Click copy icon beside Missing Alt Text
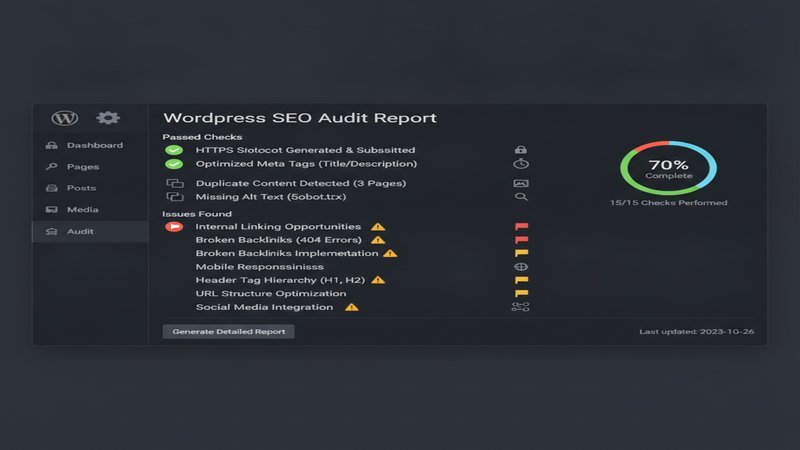This screenshot has width=800, height=450. coord(175,197)
